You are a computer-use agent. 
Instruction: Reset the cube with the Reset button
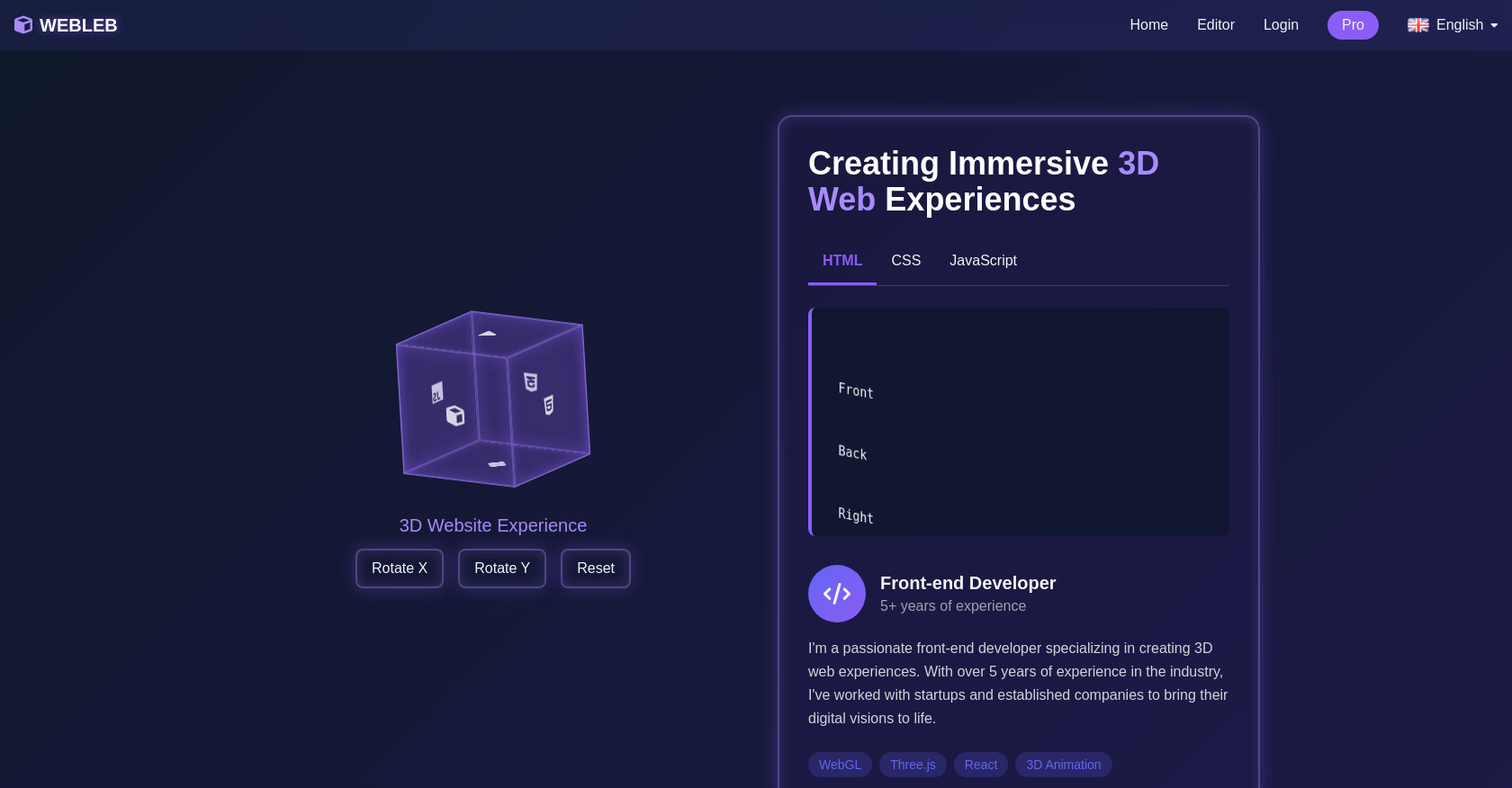pyautogui.click(x=595, y=569)
